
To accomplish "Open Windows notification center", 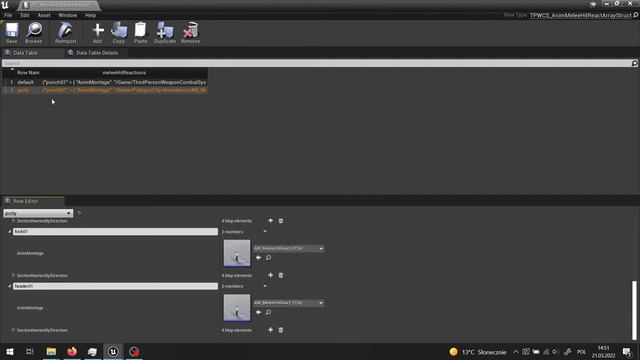I will tap(627, 352).
